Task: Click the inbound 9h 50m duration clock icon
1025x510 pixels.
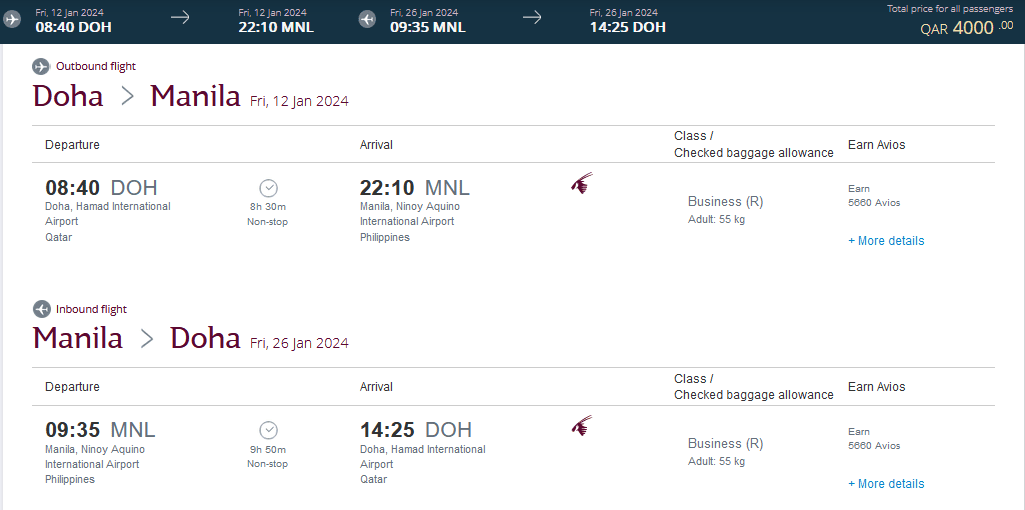Action: pos(268,430)
